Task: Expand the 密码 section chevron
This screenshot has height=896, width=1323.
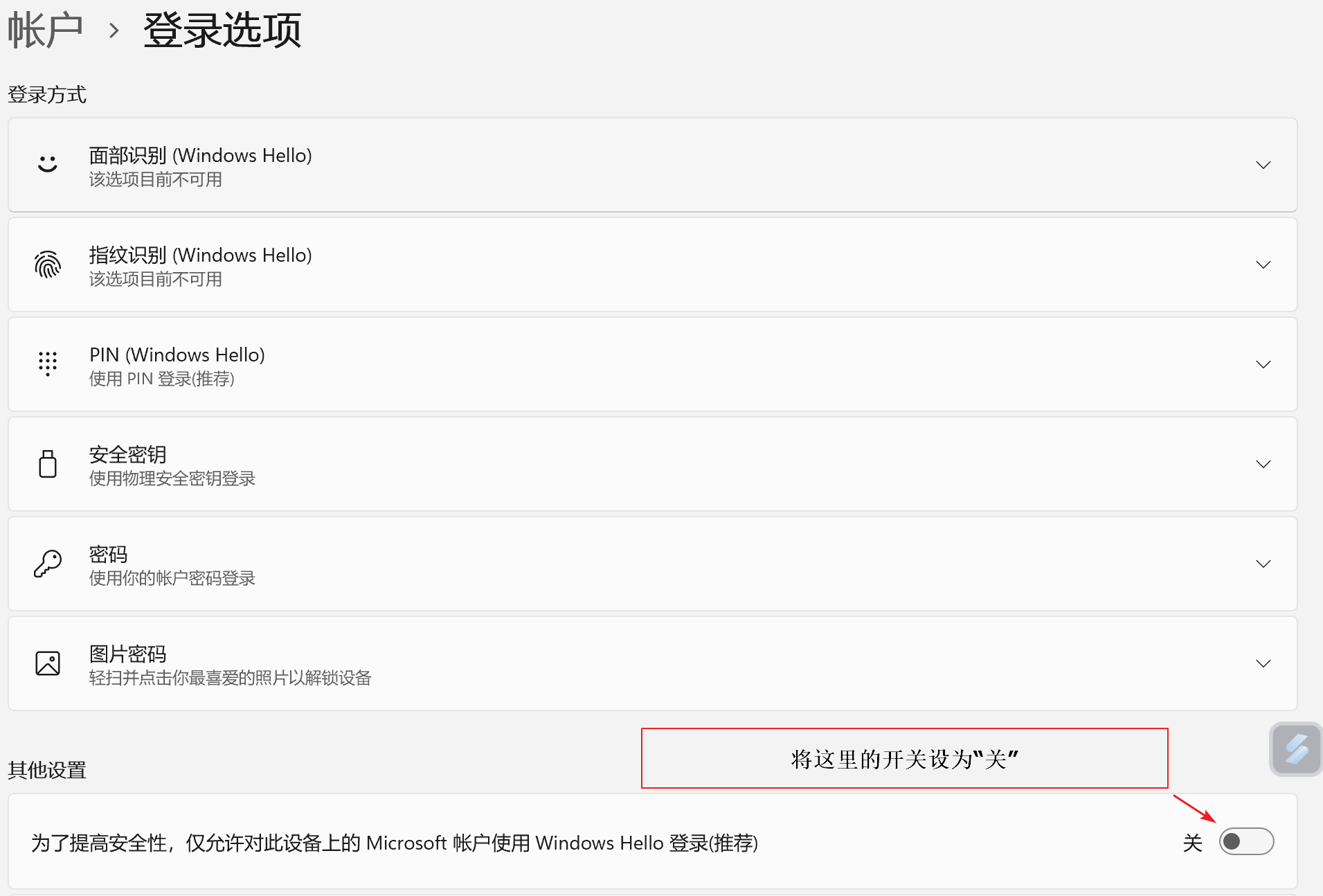Action: (x=1263, y=564)
